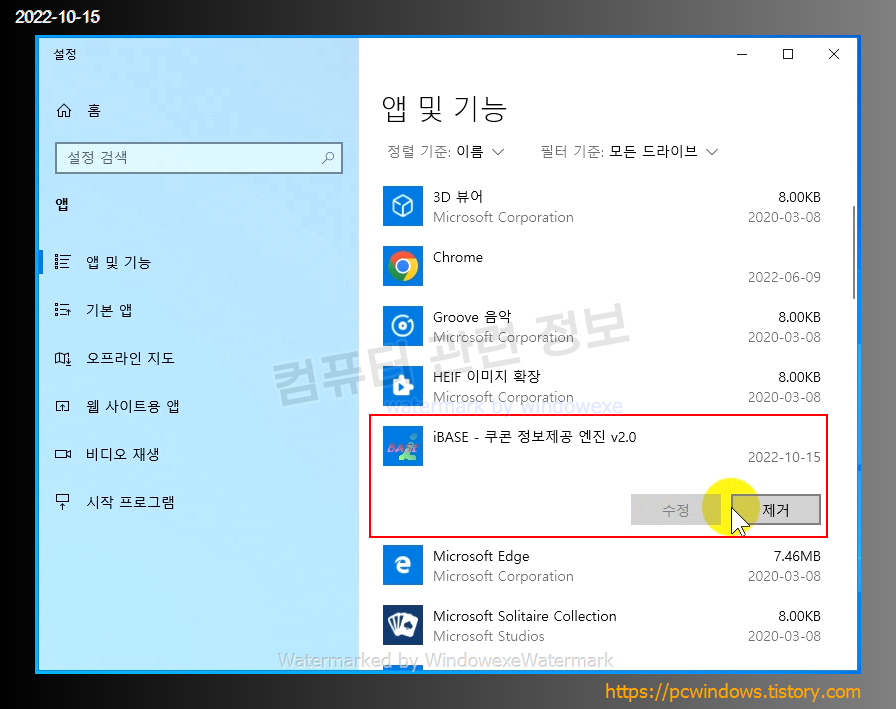Select iBASE - 쿠콘 정보제공 엔진 v2.0
896x709 pixels.
point(534,437)
